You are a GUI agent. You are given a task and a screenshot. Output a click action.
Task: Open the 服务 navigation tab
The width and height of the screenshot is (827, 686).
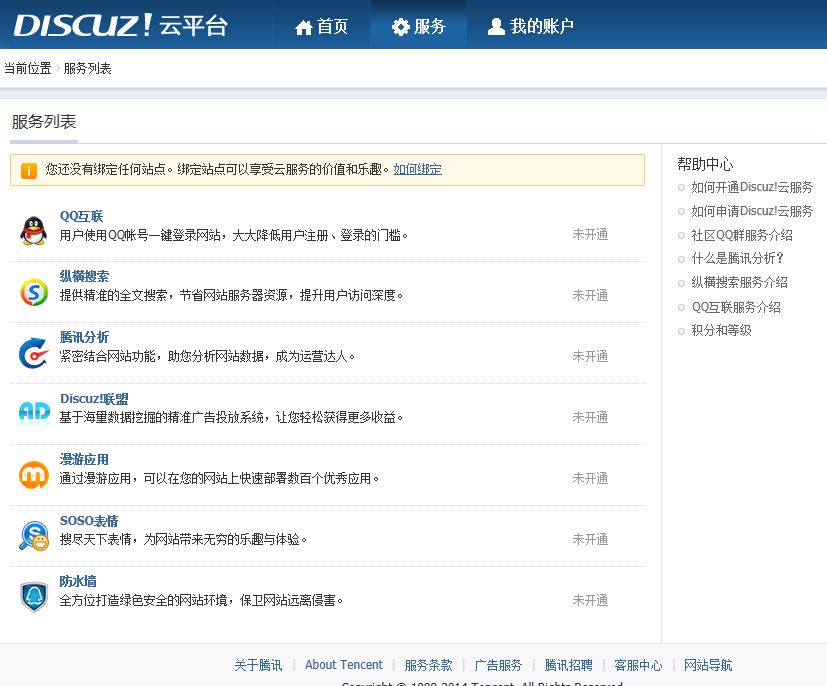click(x=419, y=25)
